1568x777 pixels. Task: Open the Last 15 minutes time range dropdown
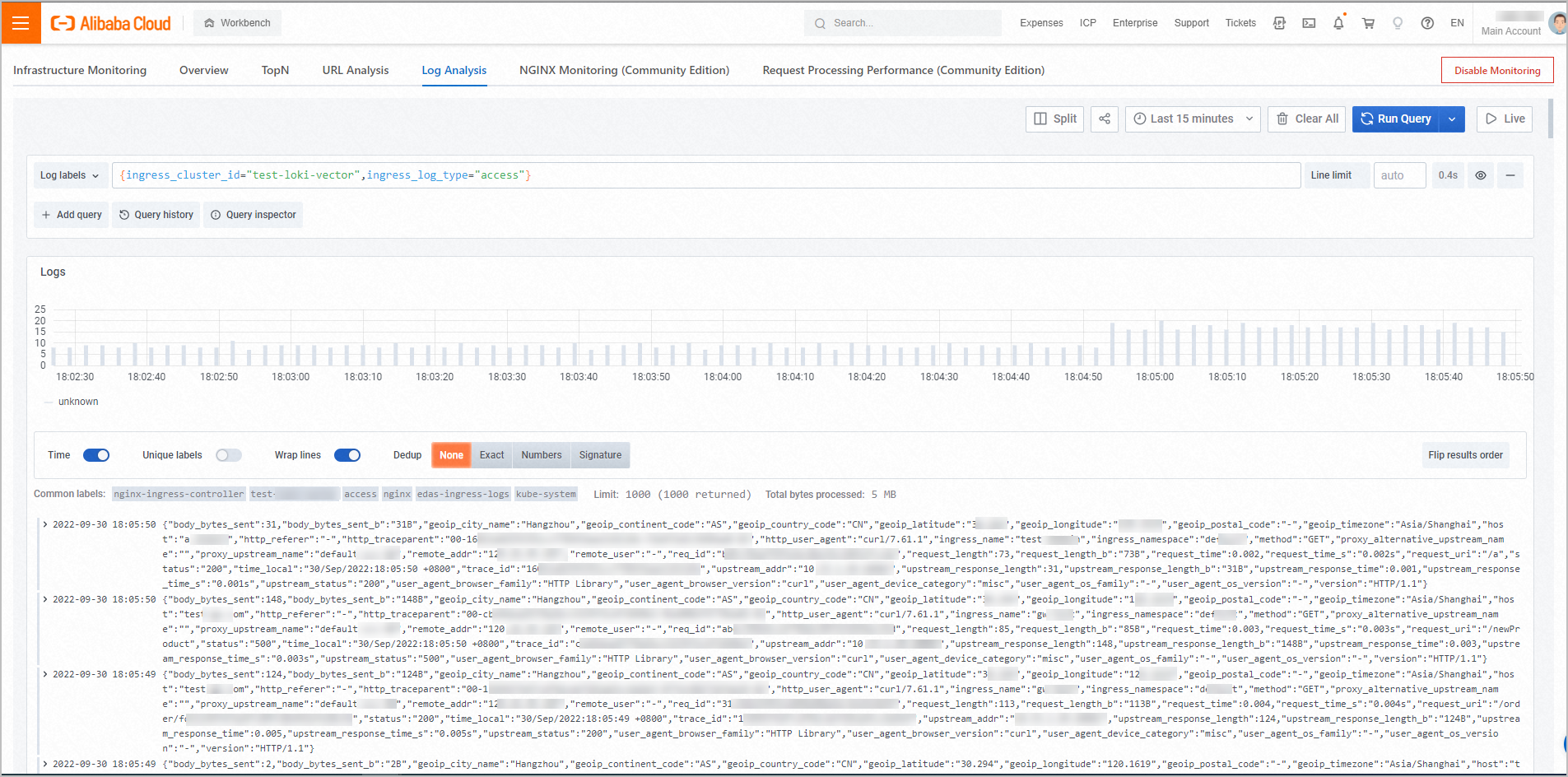pyautogui.click(x=1193, y=119)
